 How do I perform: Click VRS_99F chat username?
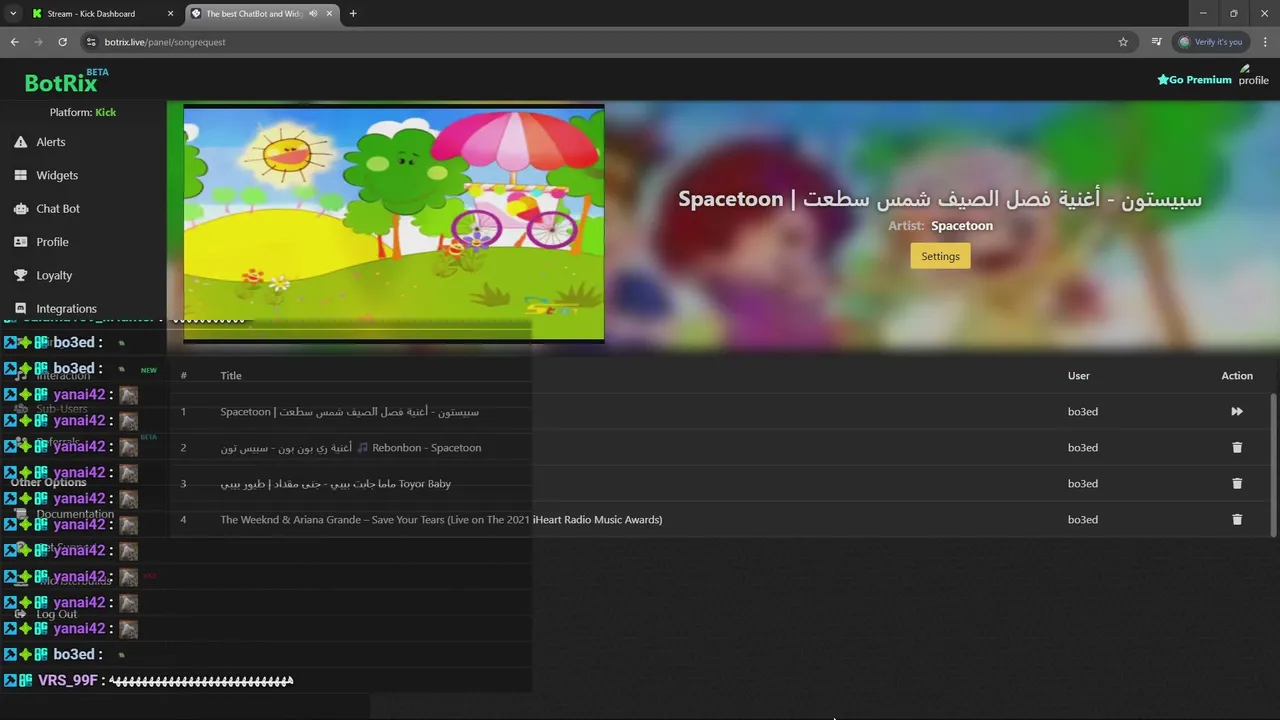68,681
